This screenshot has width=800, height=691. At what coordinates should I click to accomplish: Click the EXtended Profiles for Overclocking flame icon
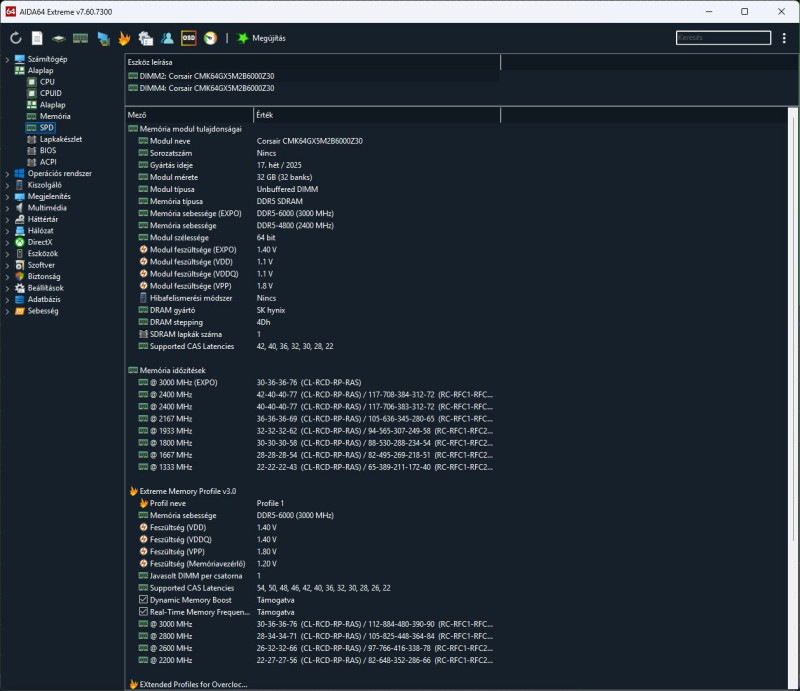133,684
